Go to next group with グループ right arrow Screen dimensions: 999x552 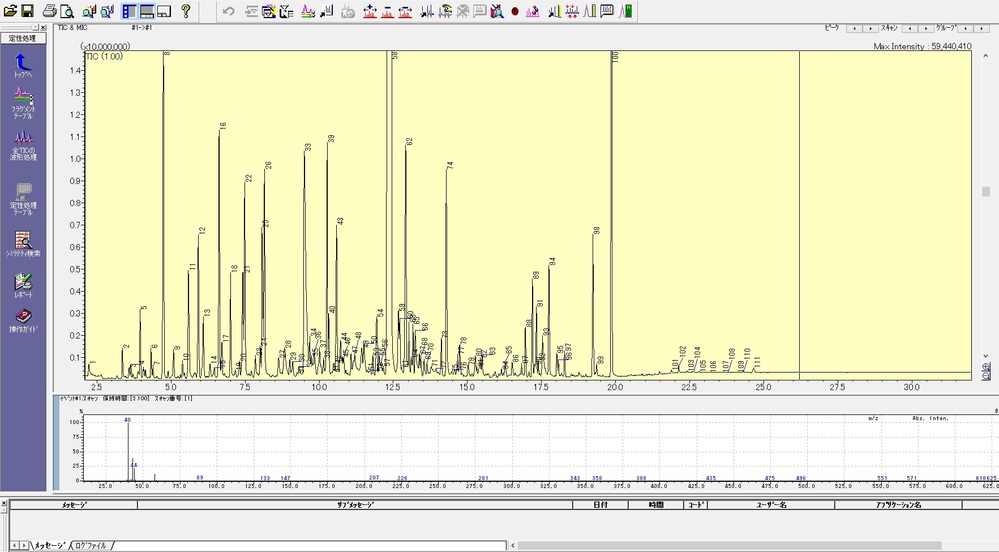[x=982, y=28]
